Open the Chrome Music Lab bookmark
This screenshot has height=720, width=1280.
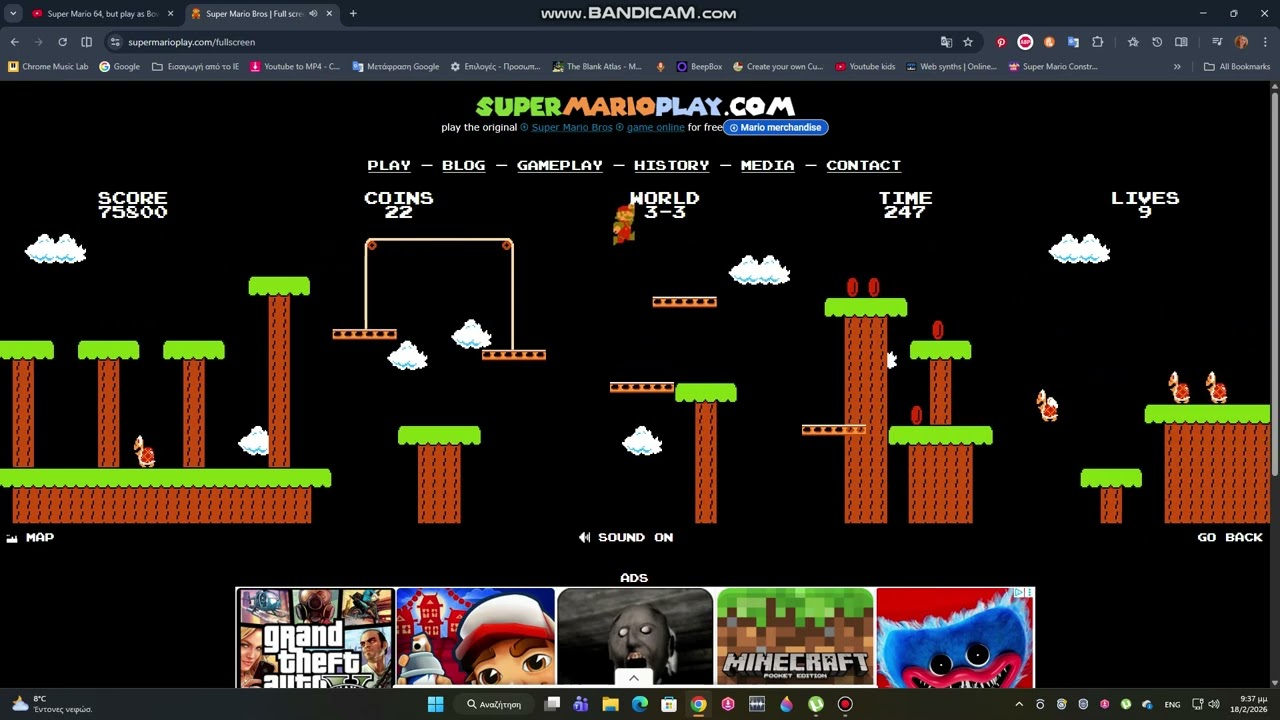coord(48,67)
